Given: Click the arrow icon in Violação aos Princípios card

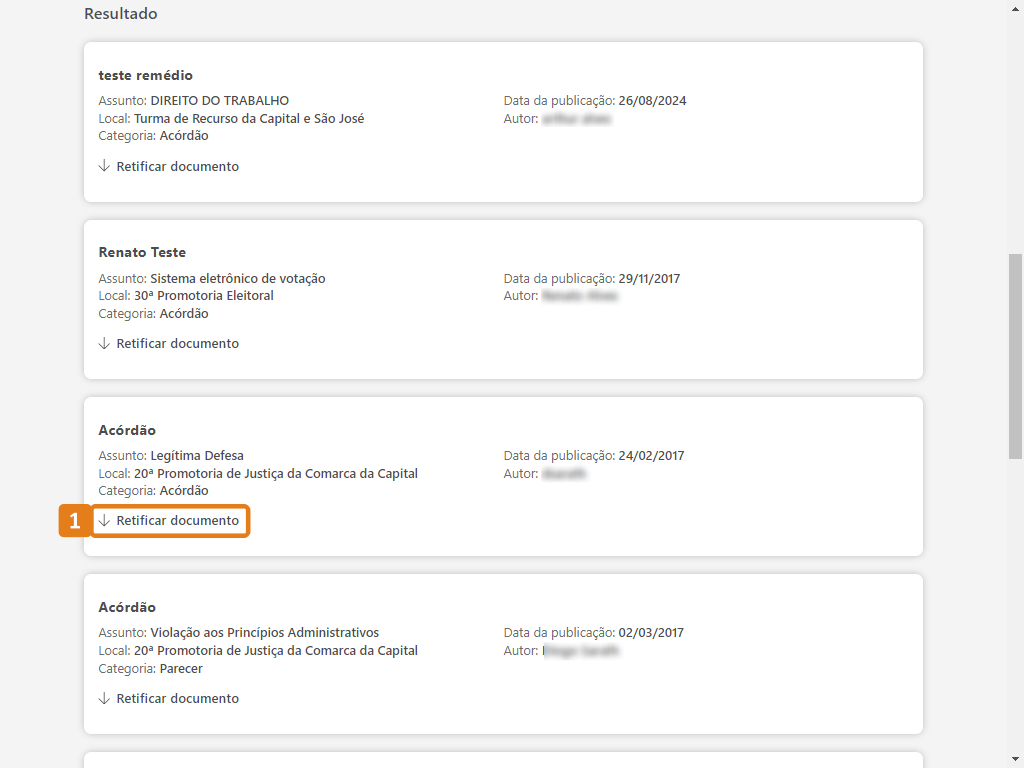Looking at the screenshot, I should (x=104, y=698).
